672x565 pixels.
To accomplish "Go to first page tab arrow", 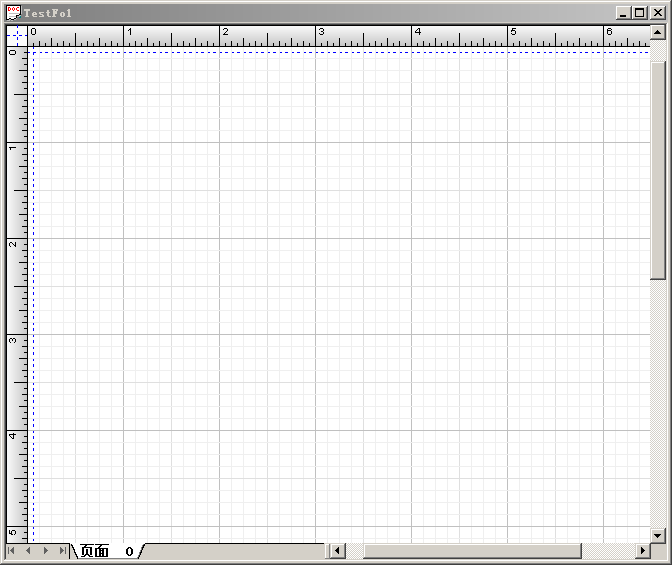I will pos(12,550).
